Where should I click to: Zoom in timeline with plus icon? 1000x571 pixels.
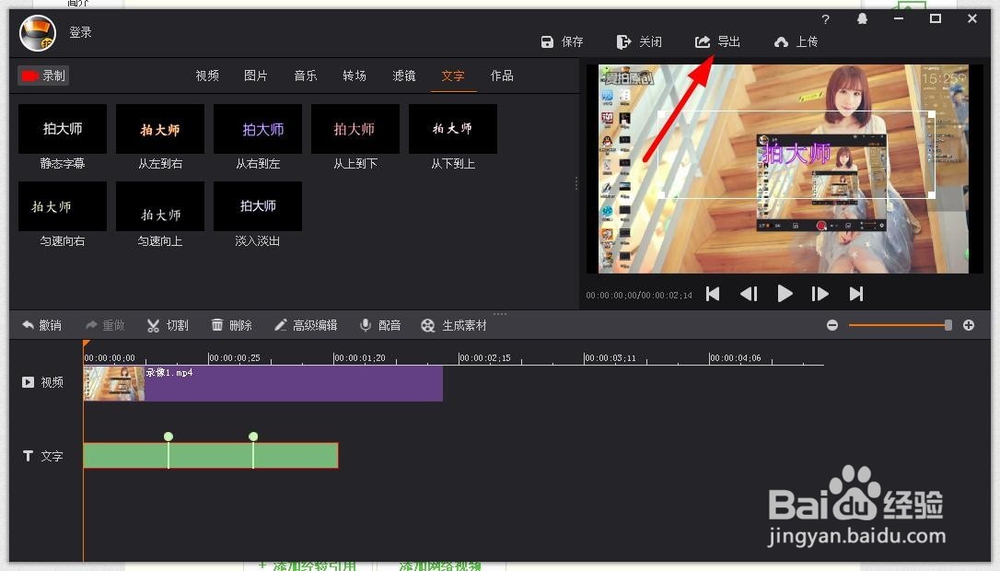click(969, 325)
